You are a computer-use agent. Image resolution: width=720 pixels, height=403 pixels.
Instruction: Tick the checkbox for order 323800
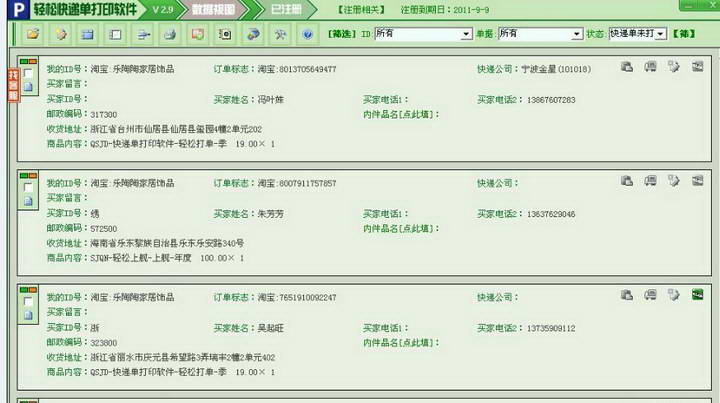28,302
